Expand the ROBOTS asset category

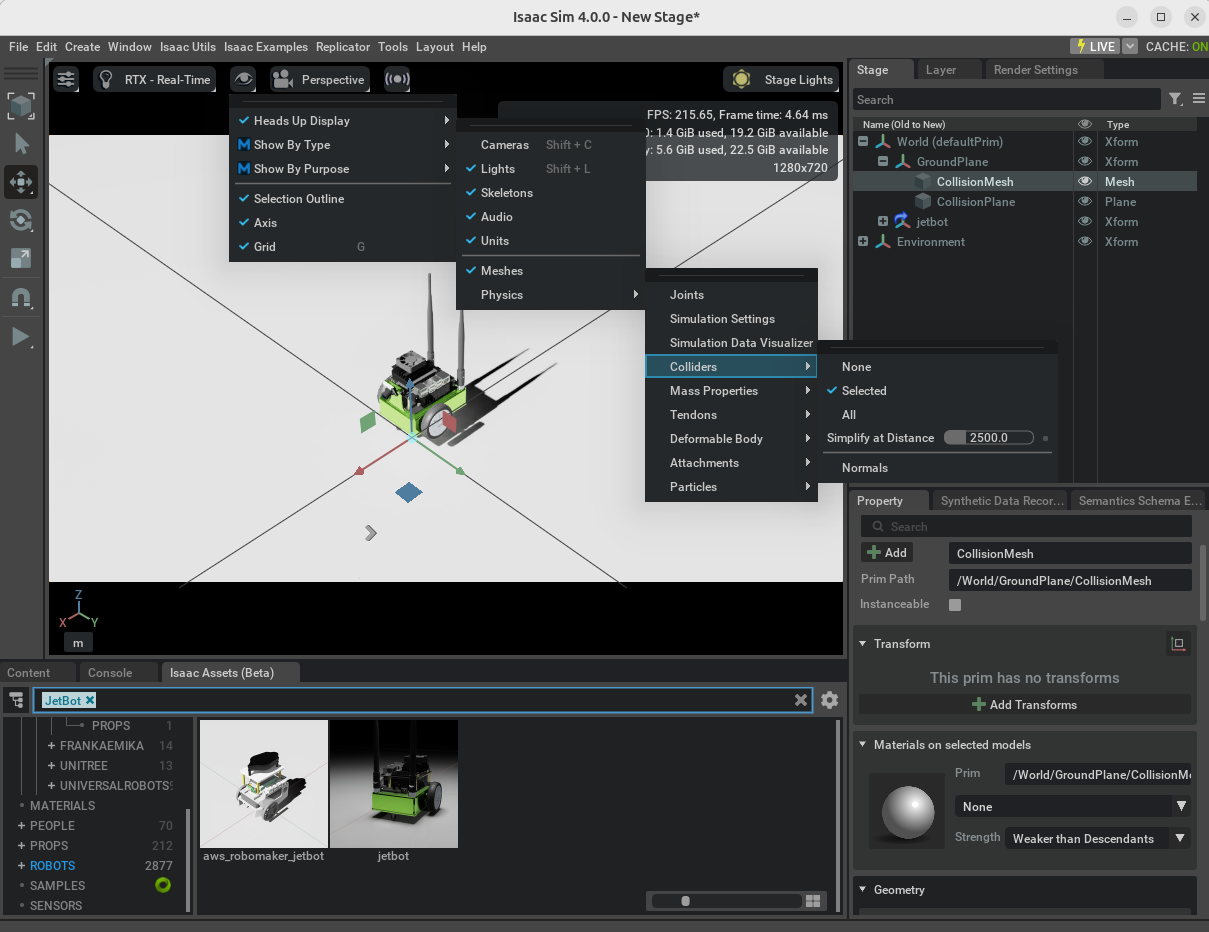click(21, 866)
